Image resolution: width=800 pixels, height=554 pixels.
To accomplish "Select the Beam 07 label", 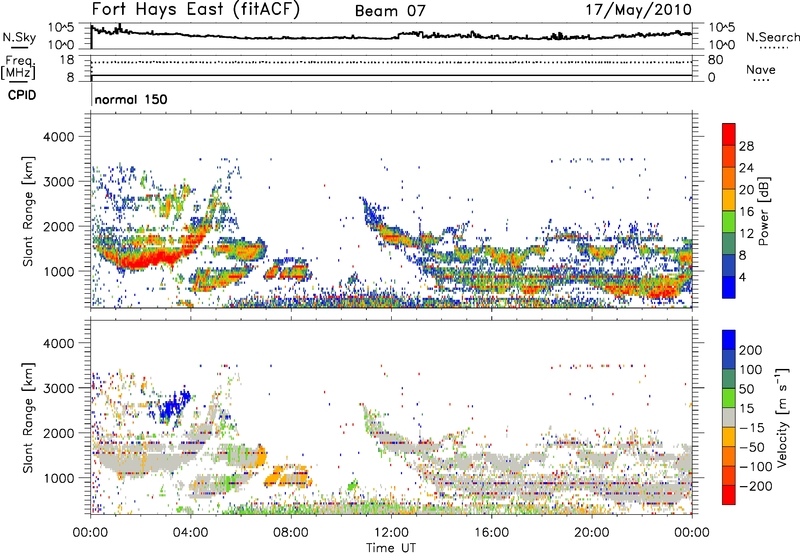I will coord(390,11).
